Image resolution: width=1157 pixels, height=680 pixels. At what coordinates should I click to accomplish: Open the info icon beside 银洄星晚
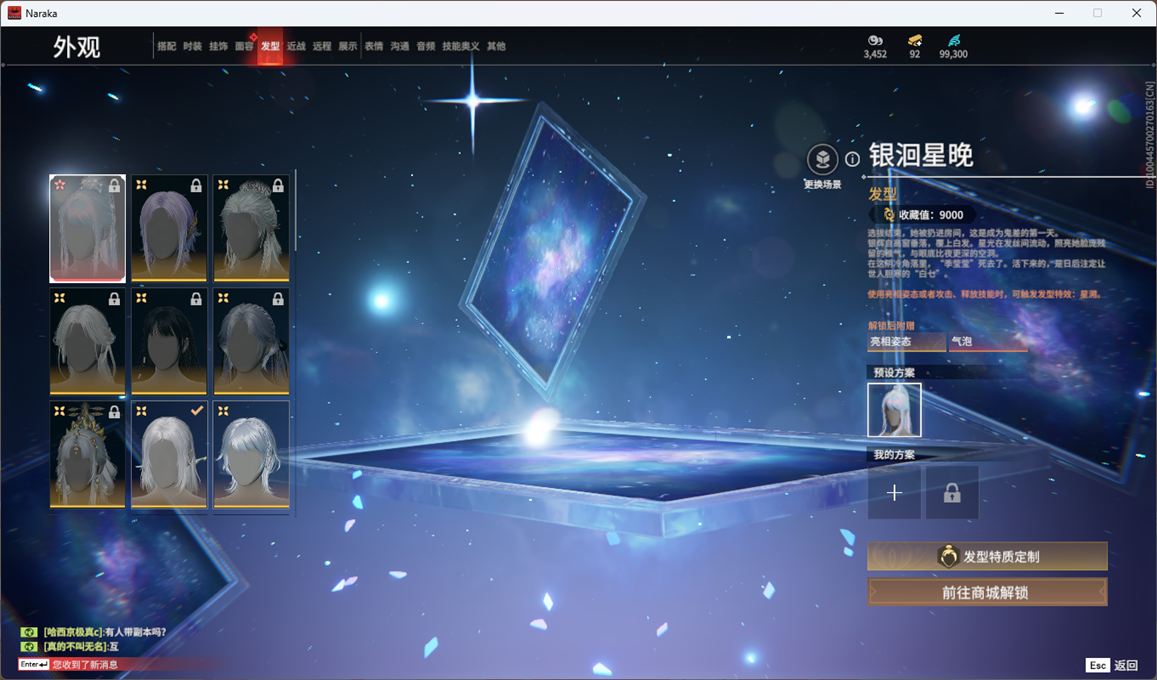[x=852, y=159]
